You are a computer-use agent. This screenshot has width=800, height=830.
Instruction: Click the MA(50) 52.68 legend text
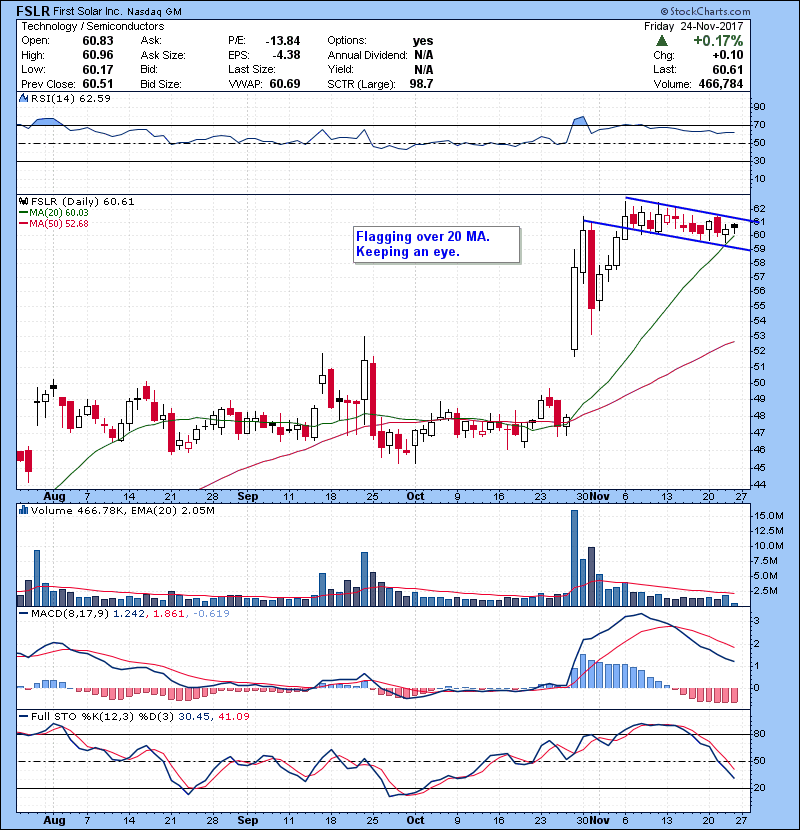click(59, 224)
